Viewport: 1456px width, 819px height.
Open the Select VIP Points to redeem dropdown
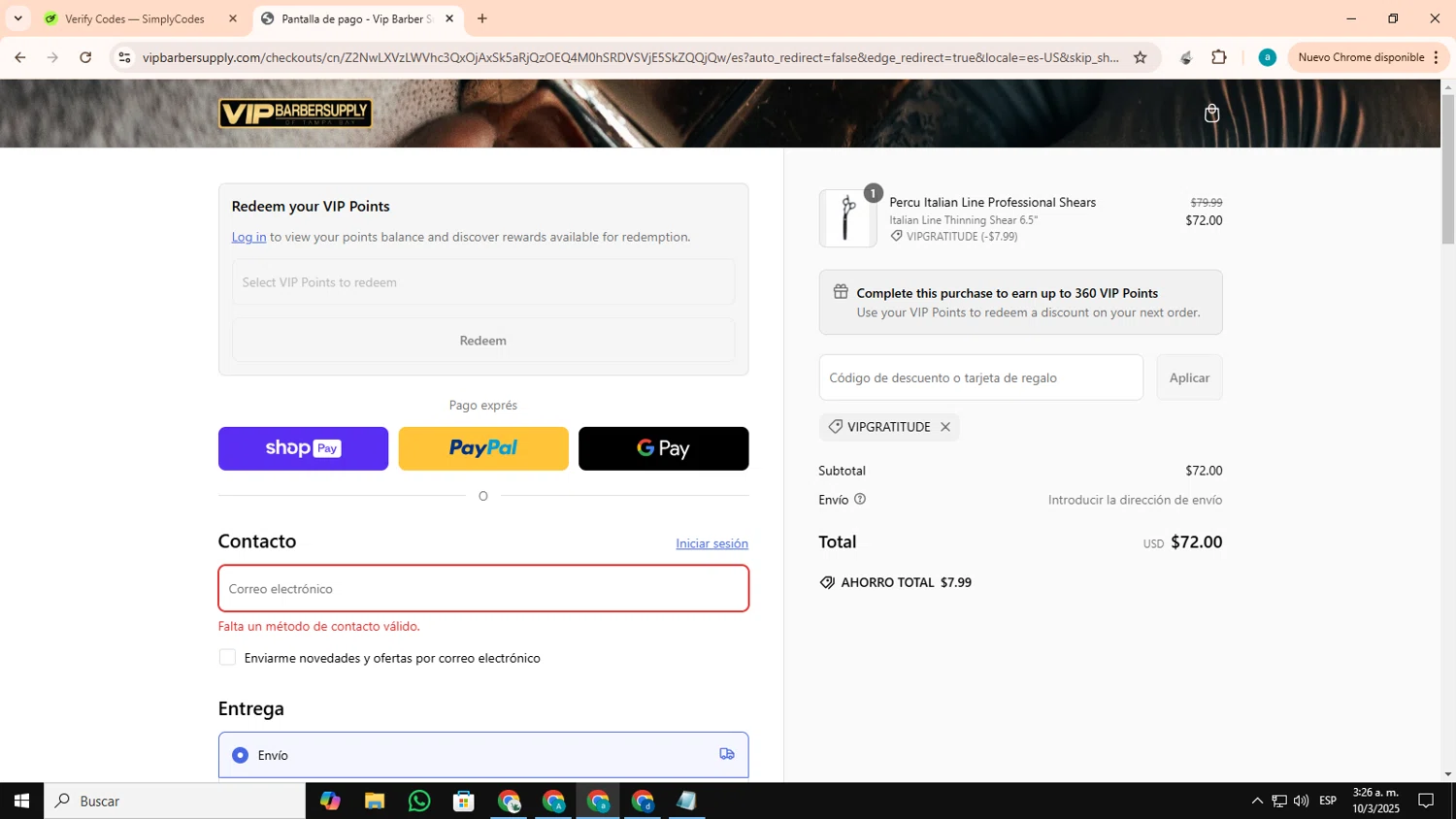coord(483,282)
